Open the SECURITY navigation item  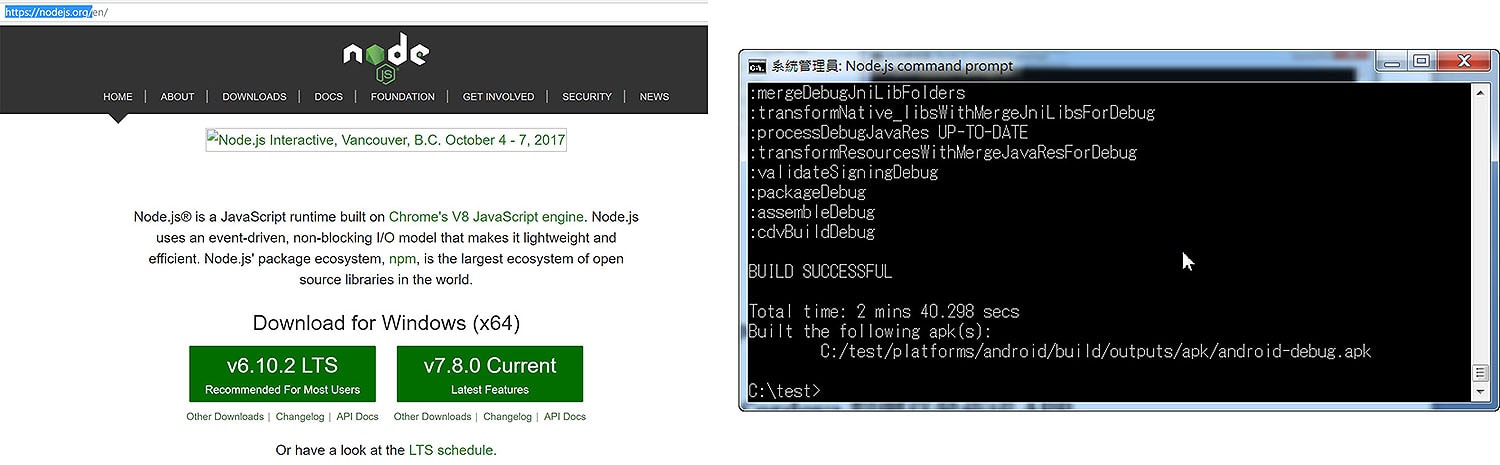tap(586, 97)
